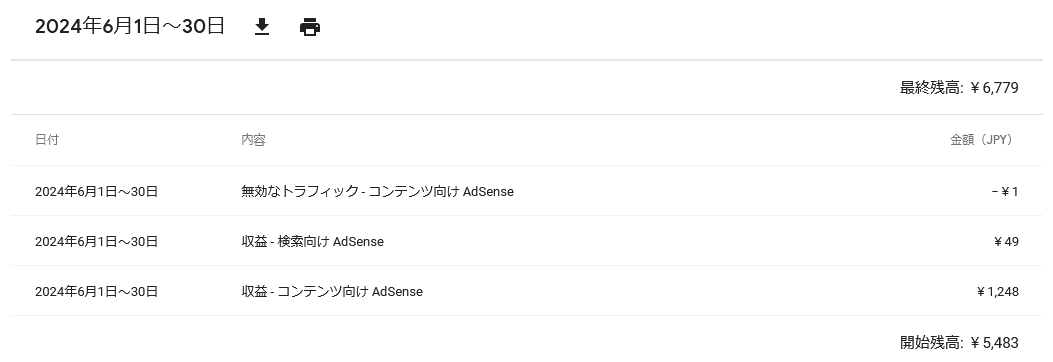Screen dimensions: 1053x362
Task: Click the date in the 検索向け AdSense row
Action: pyautogui.click(x=96, y=242)
